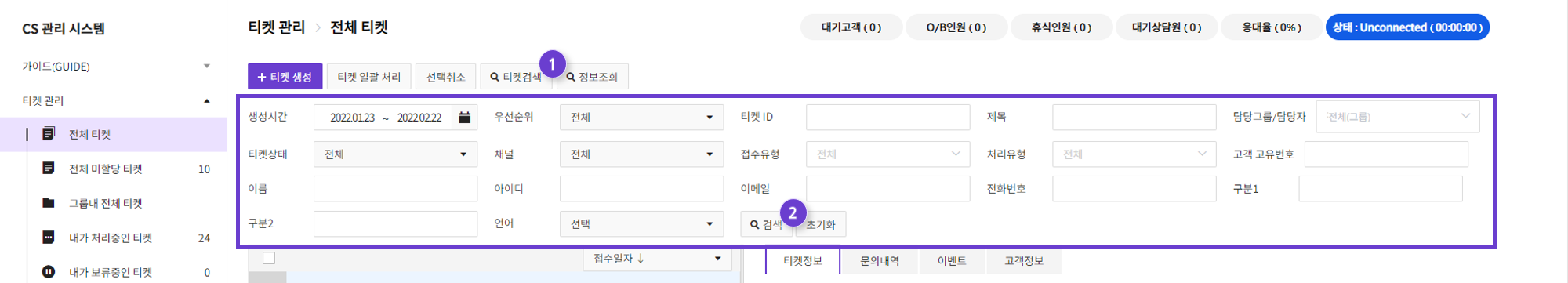Image resolution: width=1568 pixels, height=283 pixels.
Task: Click the + 티켓 생성 button
Action: tap(285, 77)
